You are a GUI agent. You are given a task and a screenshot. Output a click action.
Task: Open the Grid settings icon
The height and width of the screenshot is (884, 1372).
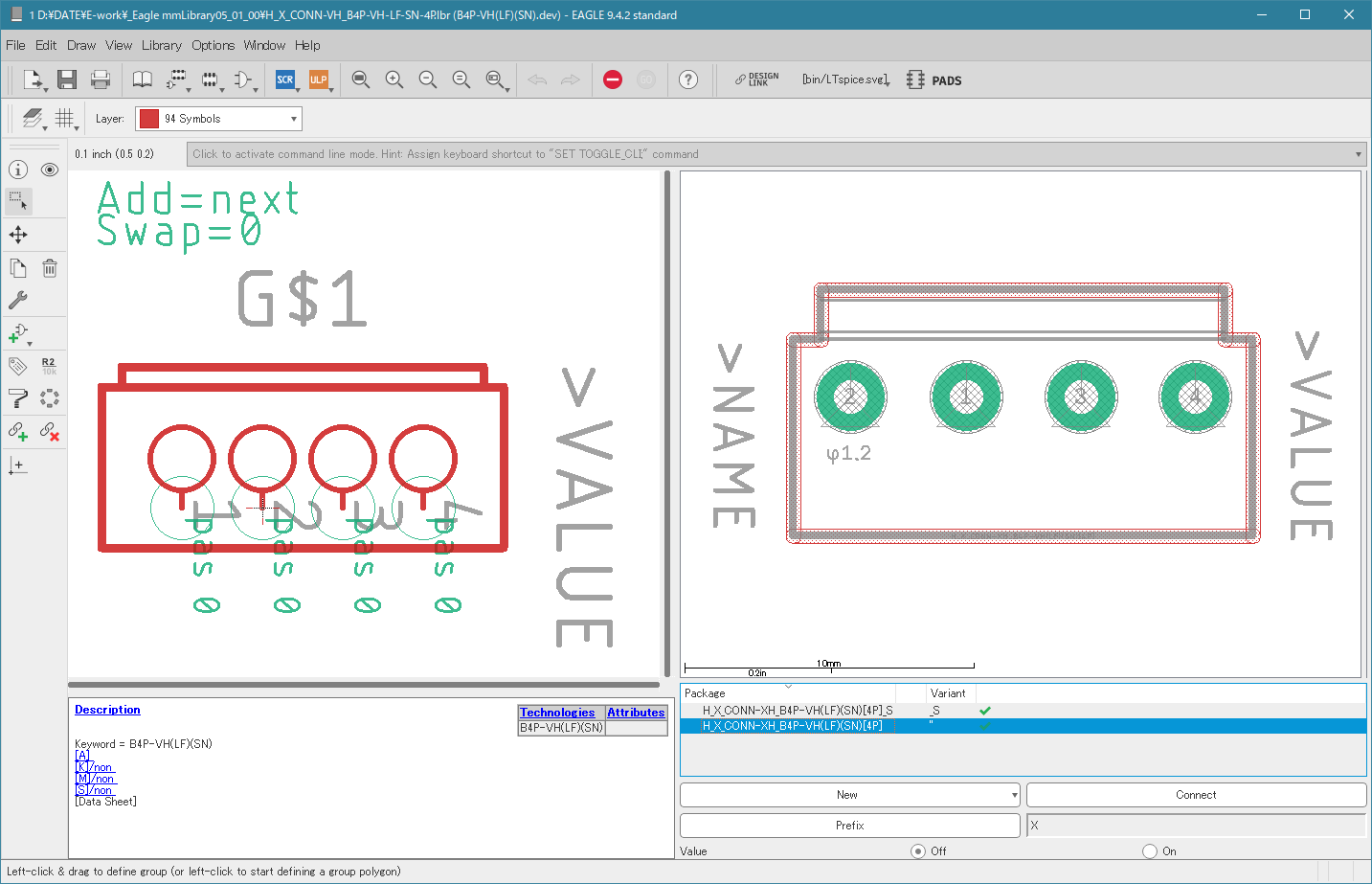(64, 118)
